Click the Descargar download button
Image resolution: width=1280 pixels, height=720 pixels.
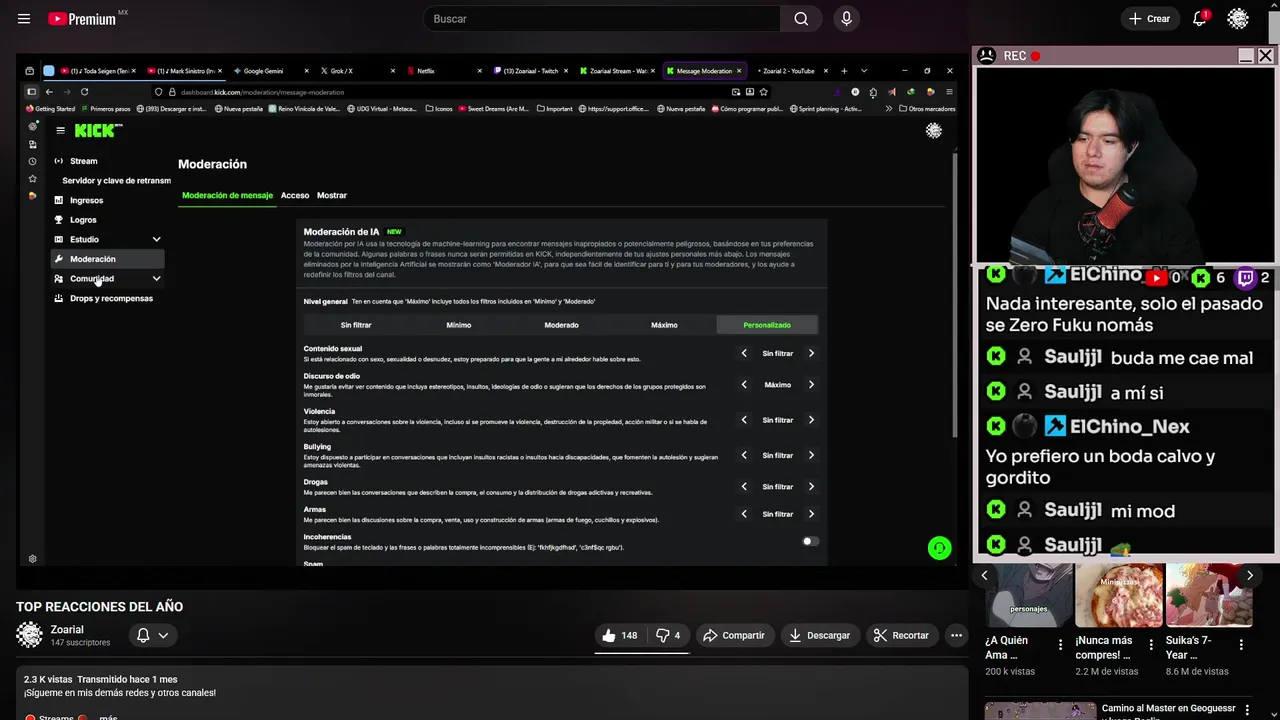(818, 635)
